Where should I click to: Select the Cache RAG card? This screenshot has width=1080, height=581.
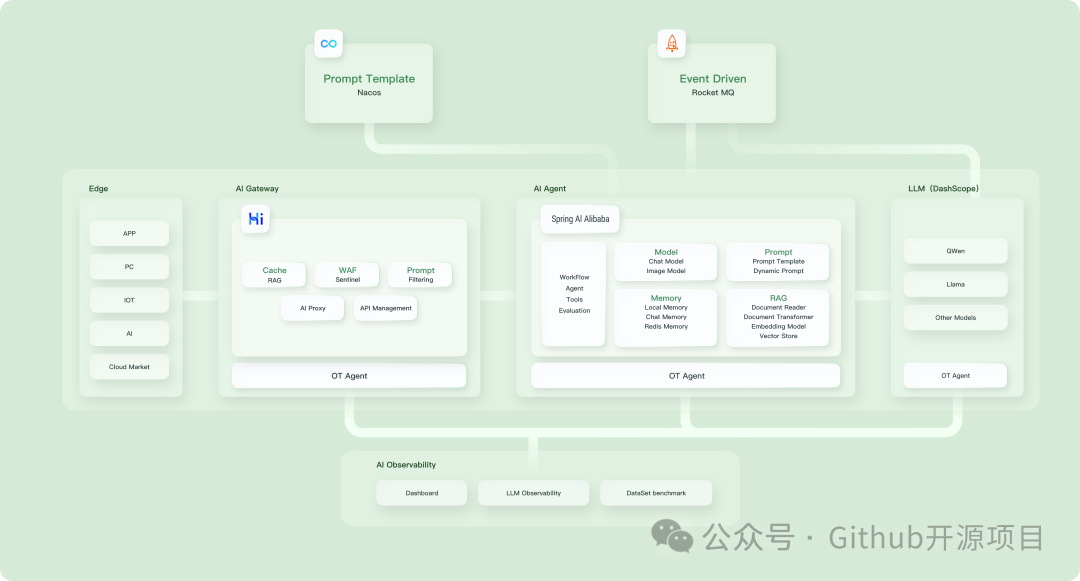point(274,275)
